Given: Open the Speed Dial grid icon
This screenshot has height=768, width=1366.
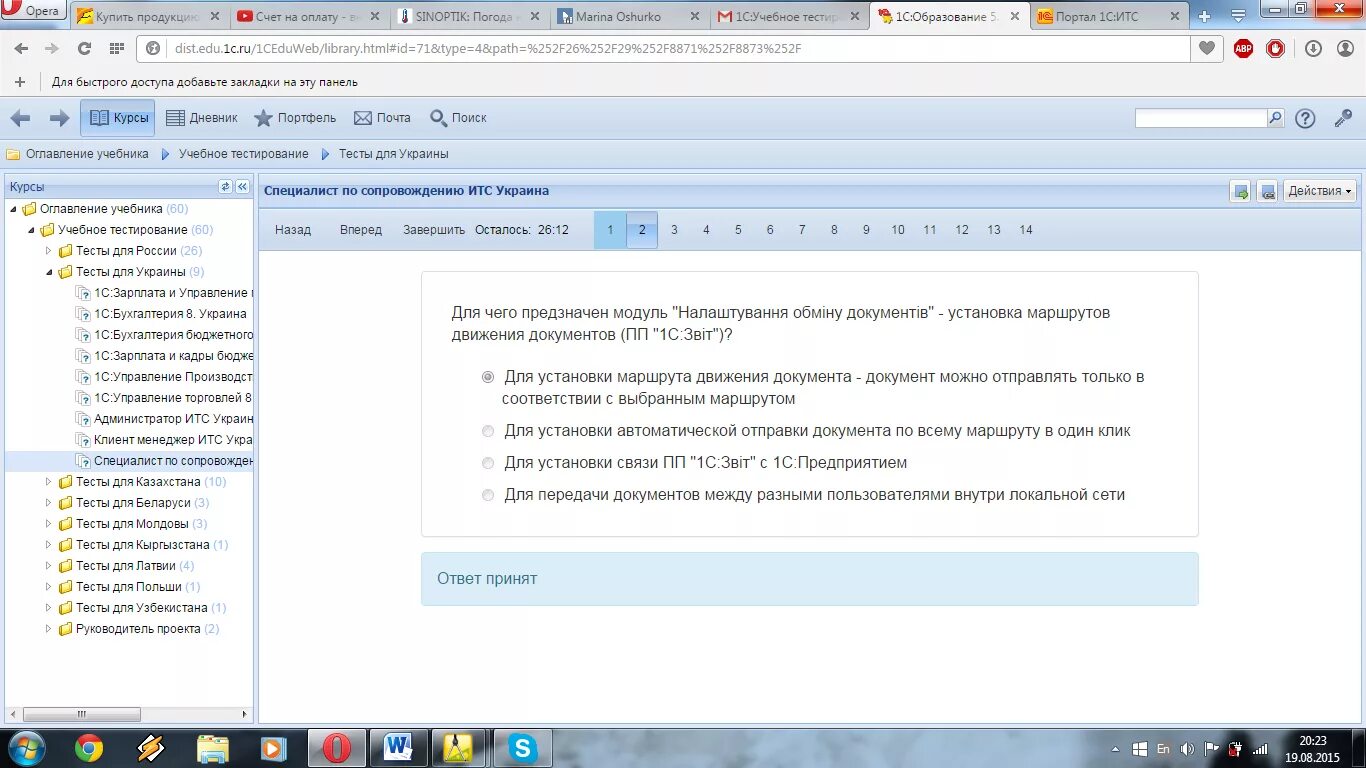Looking at the screenshot, I should click(116, 49).
